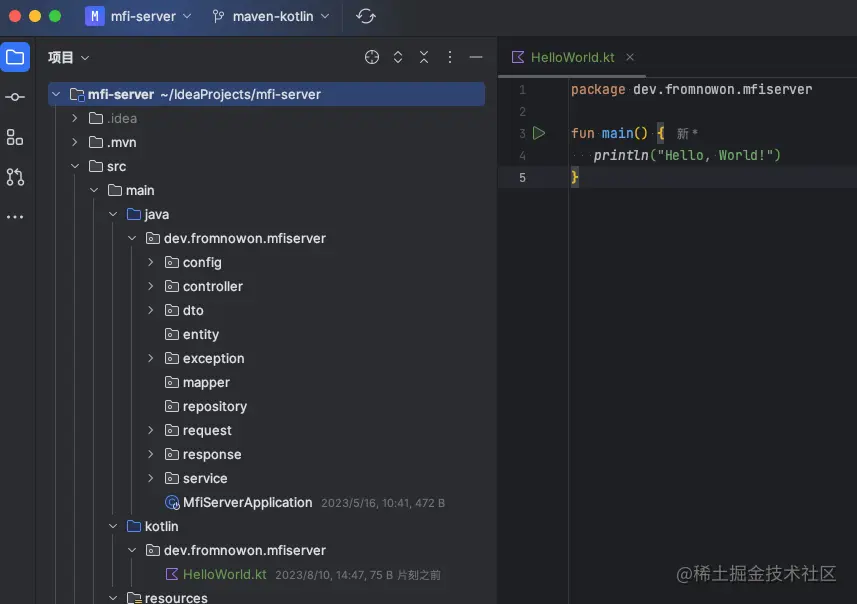Expand the controller package
The height and width of the screenshot is (604, 857).
click(151, 286)
